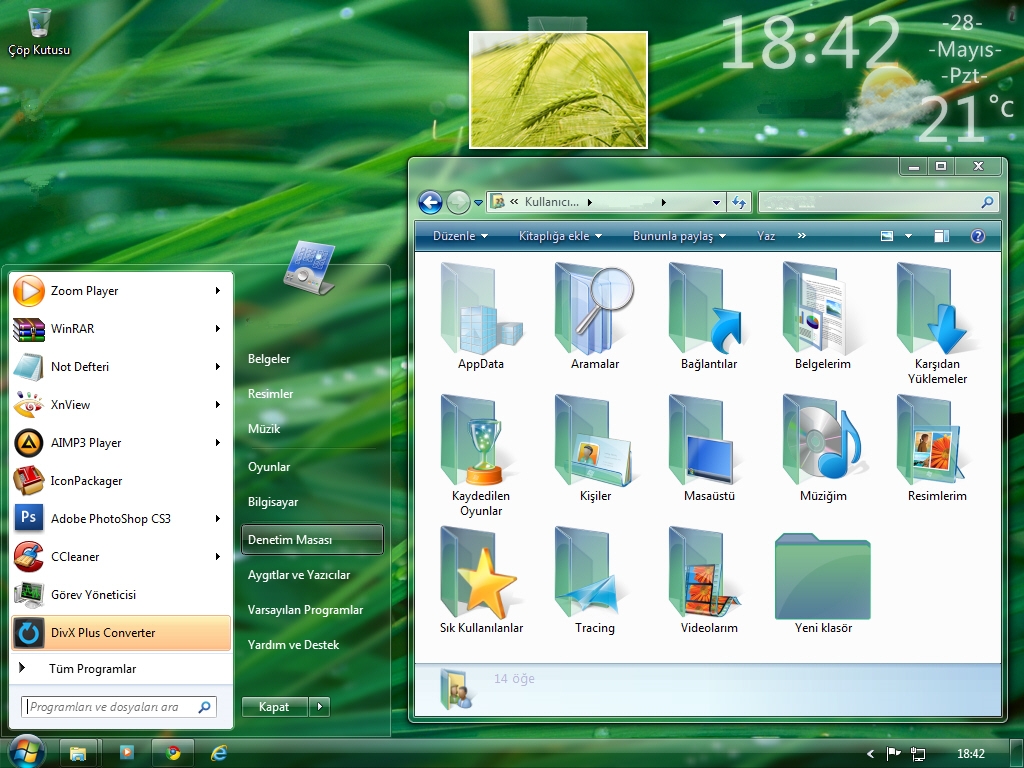Click the change view icon in Explorer

[886, 236]
